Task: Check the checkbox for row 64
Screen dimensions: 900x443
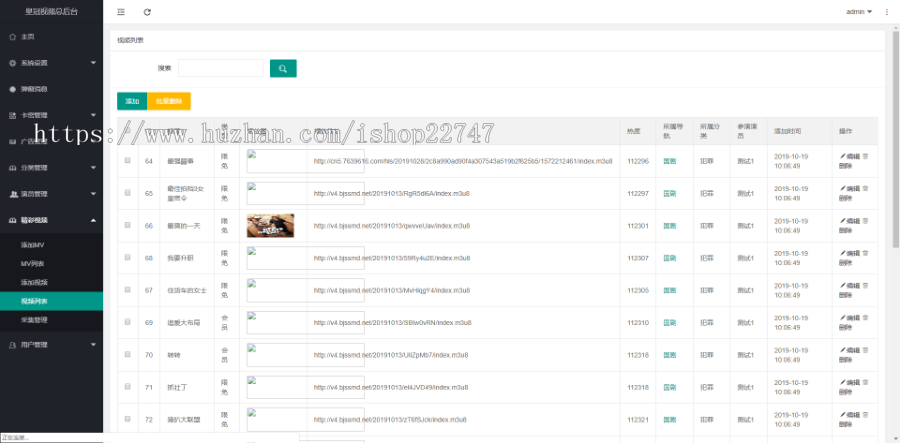Action: click(127, 160)
